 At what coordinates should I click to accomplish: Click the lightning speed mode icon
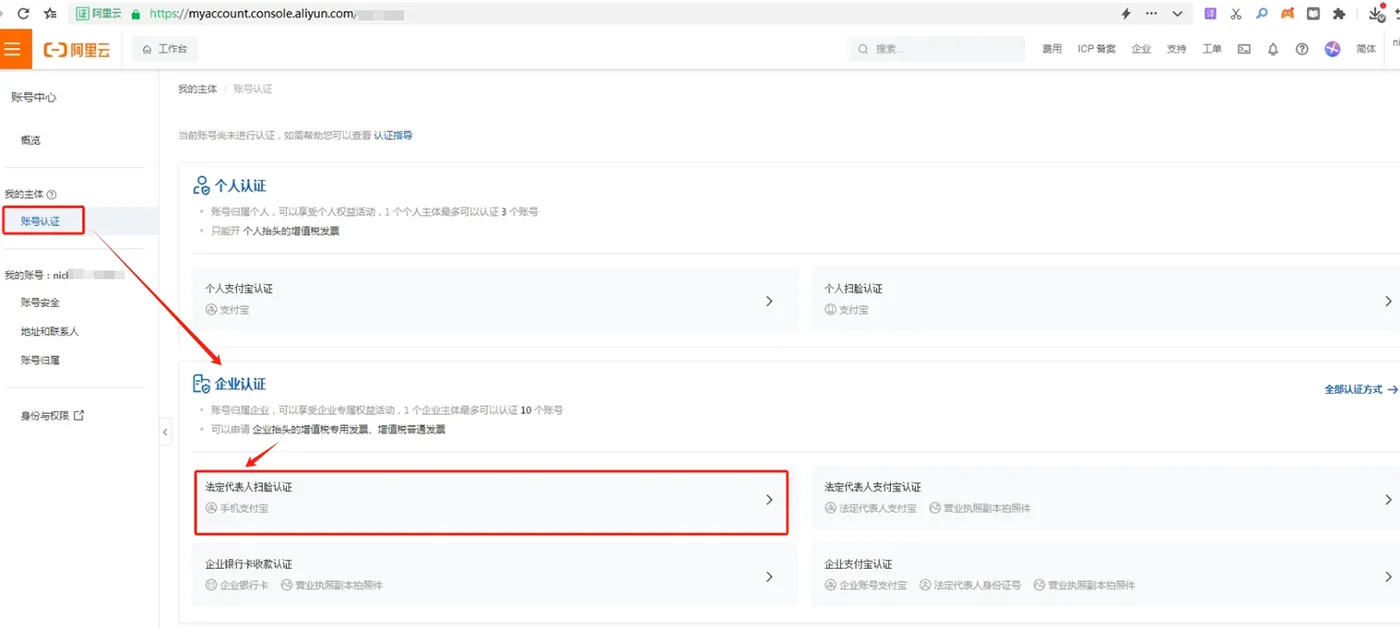click(x=1126, y=14)
